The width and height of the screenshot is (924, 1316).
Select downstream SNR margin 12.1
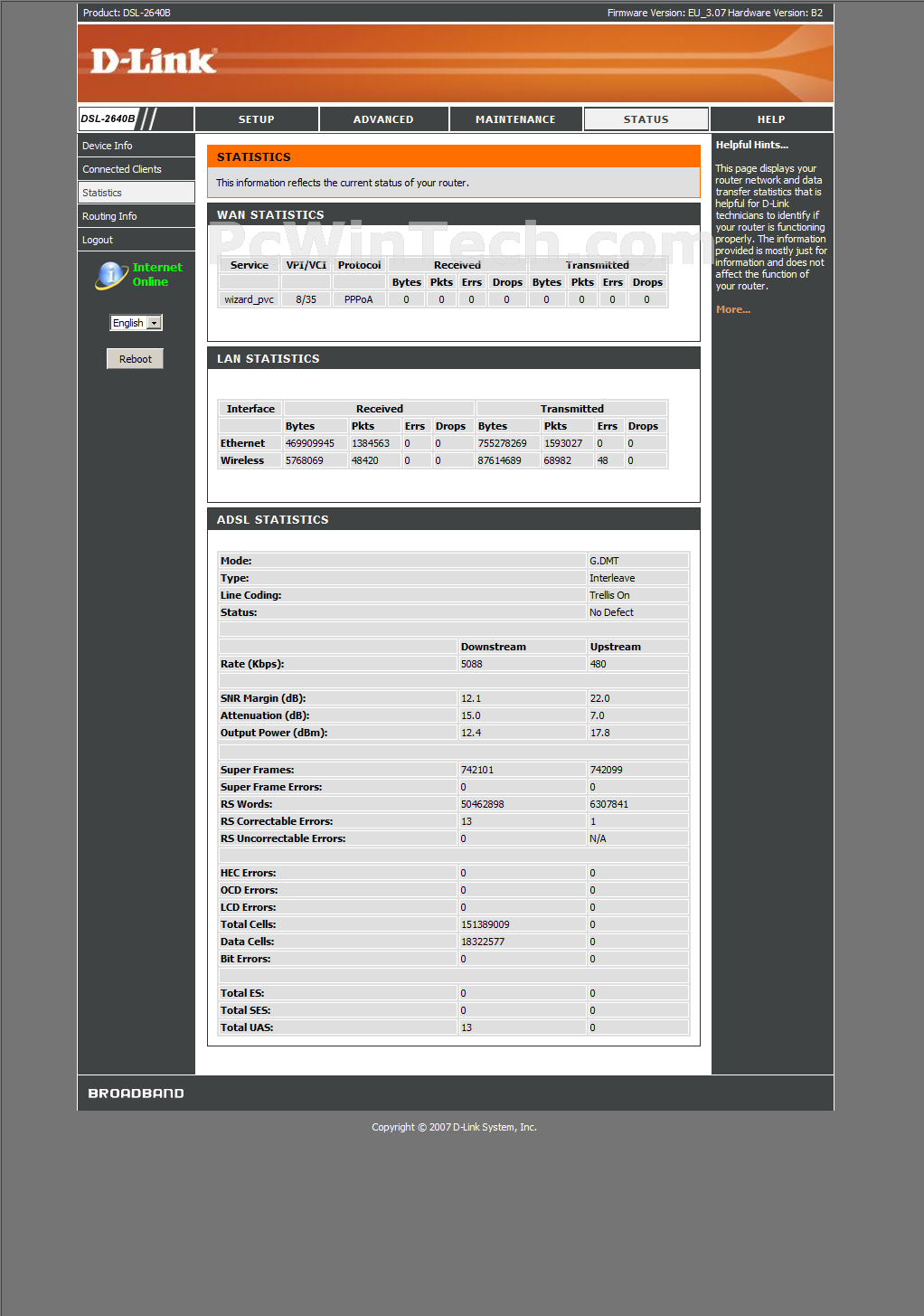pyautogui.click(x=471, y=698)
